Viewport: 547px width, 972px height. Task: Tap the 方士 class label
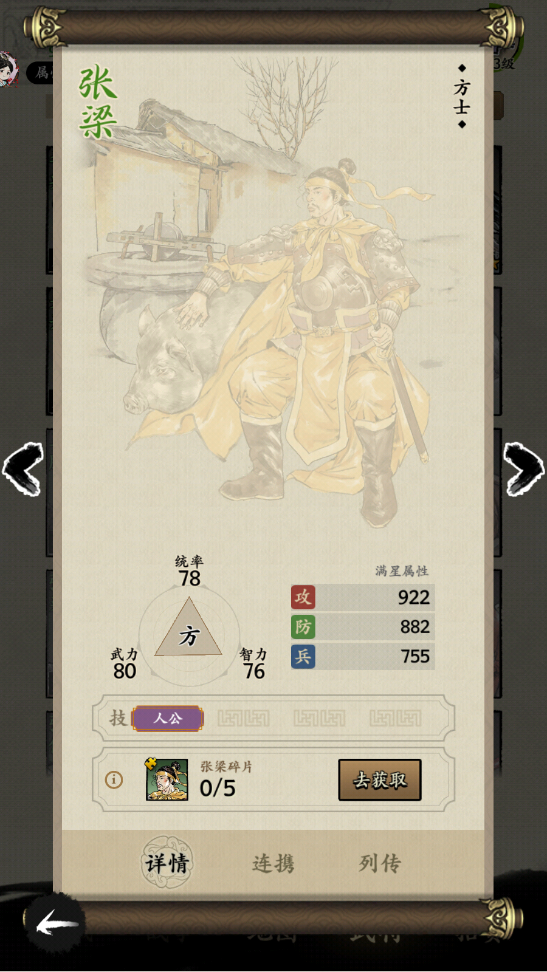coord(461,97)
